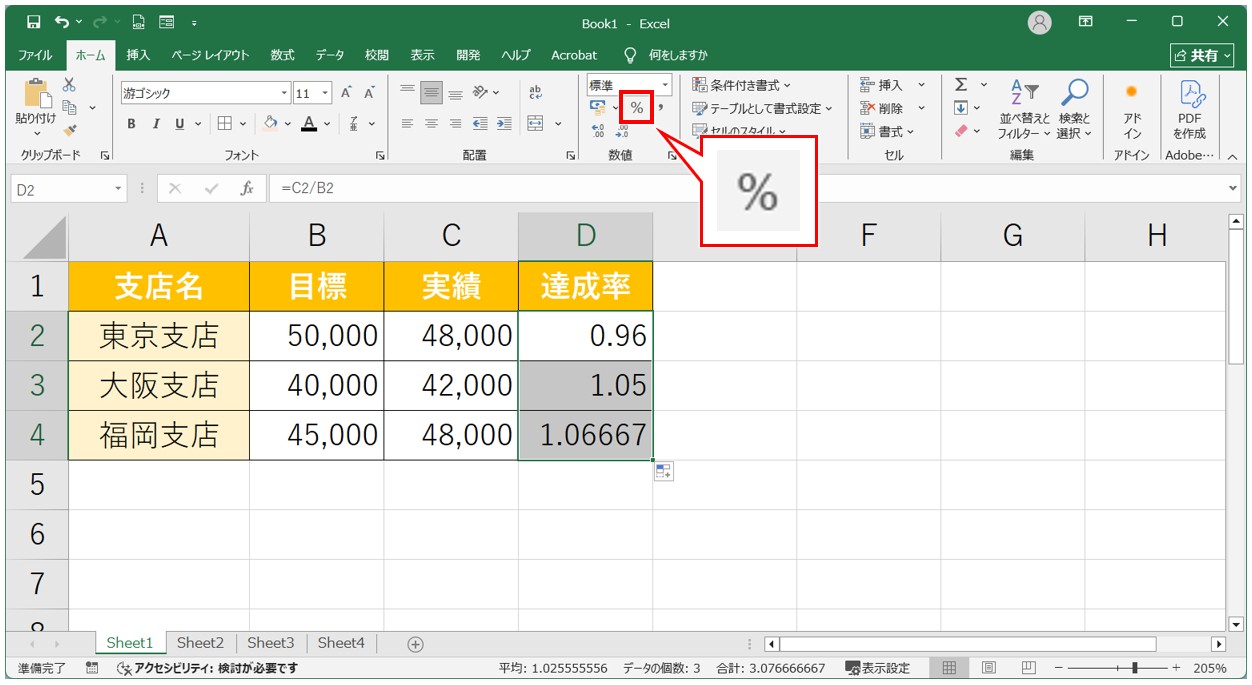Add a new sheet with plus button
Viewport: 1252px width, 685px height.
[416, 644]
